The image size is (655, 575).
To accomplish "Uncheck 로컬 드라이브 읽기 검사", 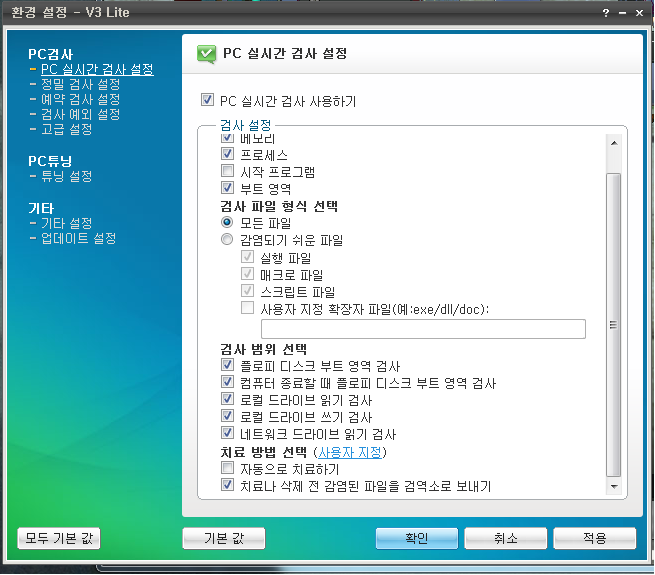I will click(x=227, y=399).
